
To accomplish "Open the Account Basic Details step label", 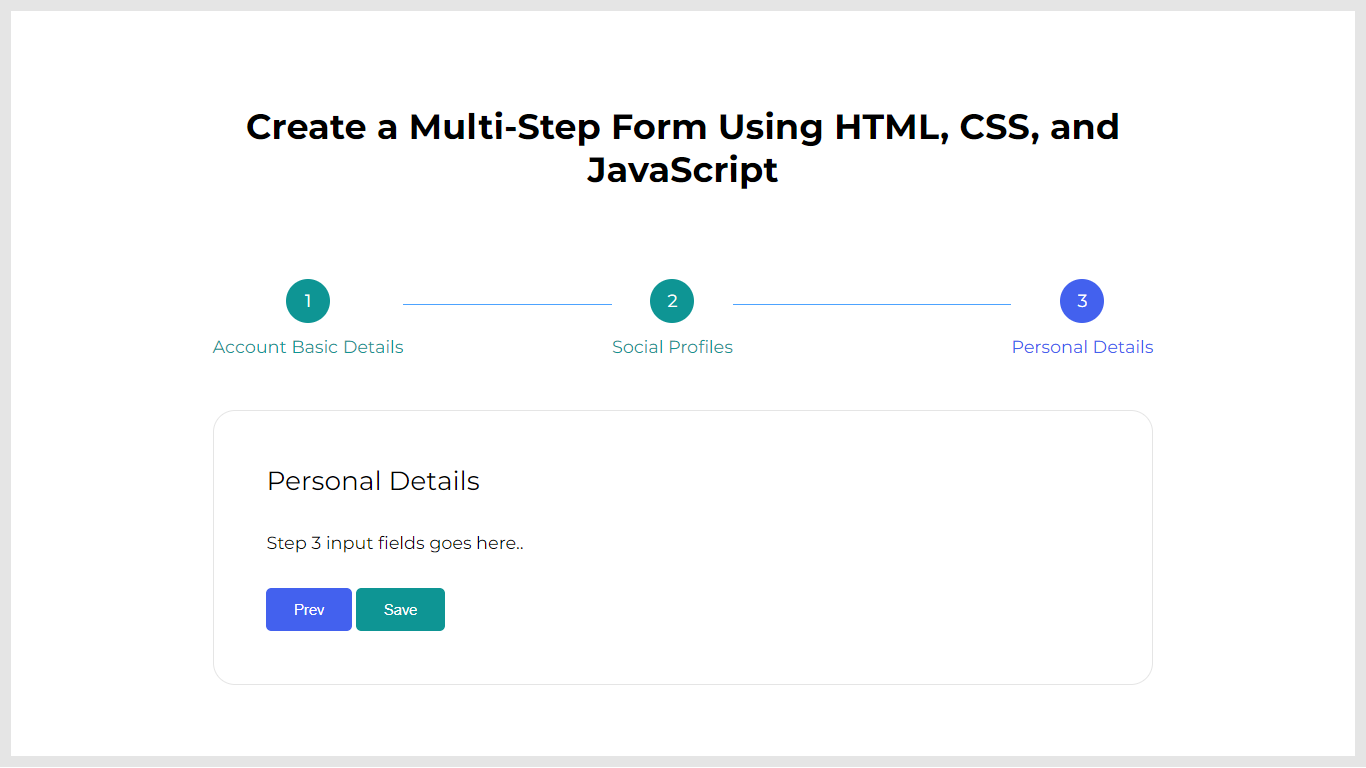I will click(308, 347).
